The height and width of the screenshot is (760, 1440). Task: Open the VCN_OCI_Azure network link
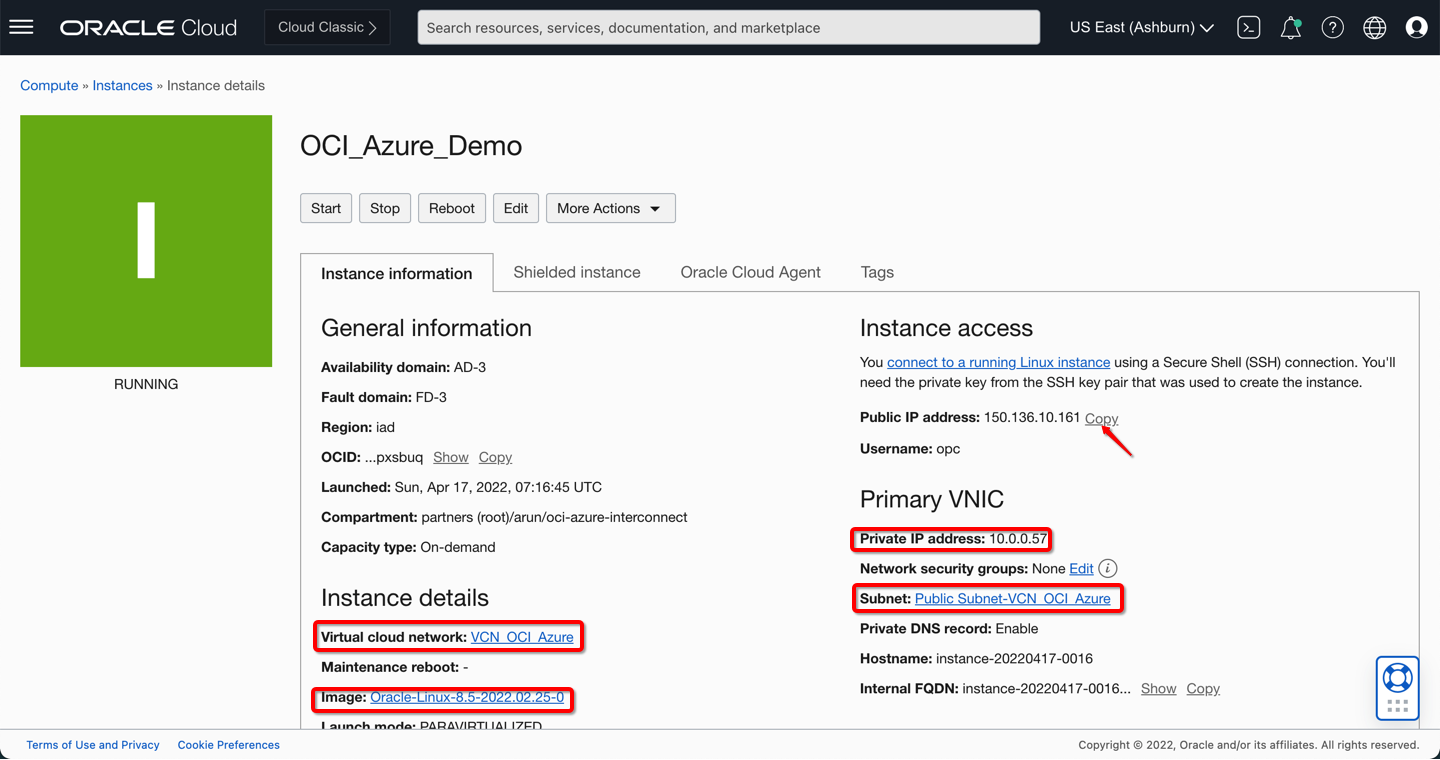[522, 637]
